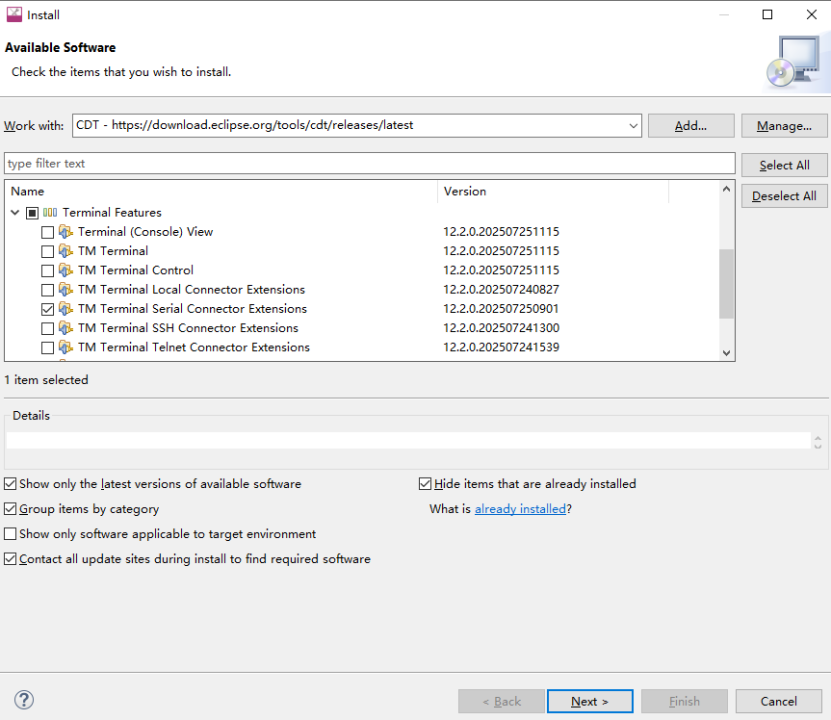Click the Terminal Features category icon
831x720 pixels.
click(x=50, y=212)
